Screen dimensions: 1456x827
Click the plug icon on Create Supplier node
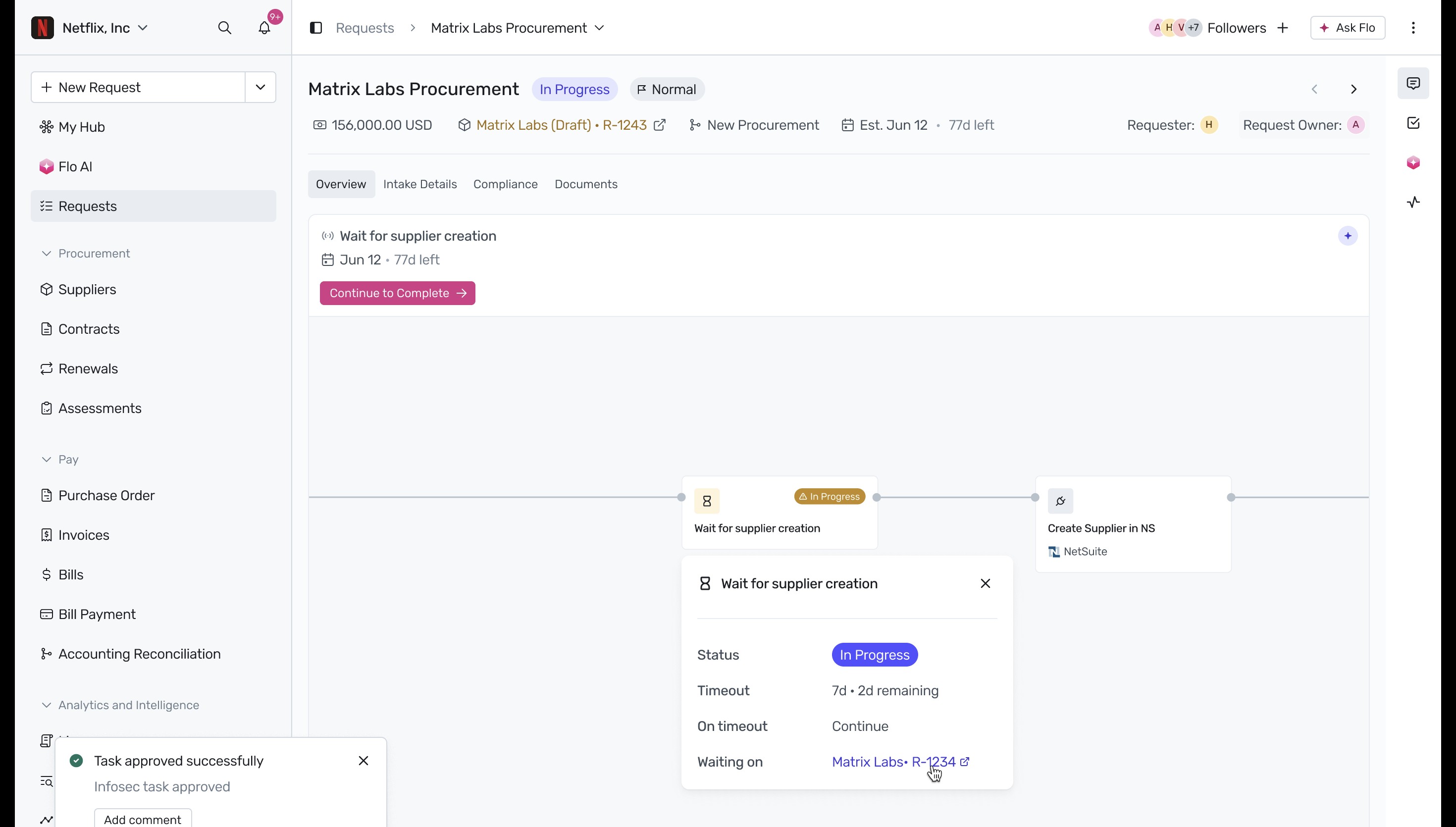[1061, 501]
